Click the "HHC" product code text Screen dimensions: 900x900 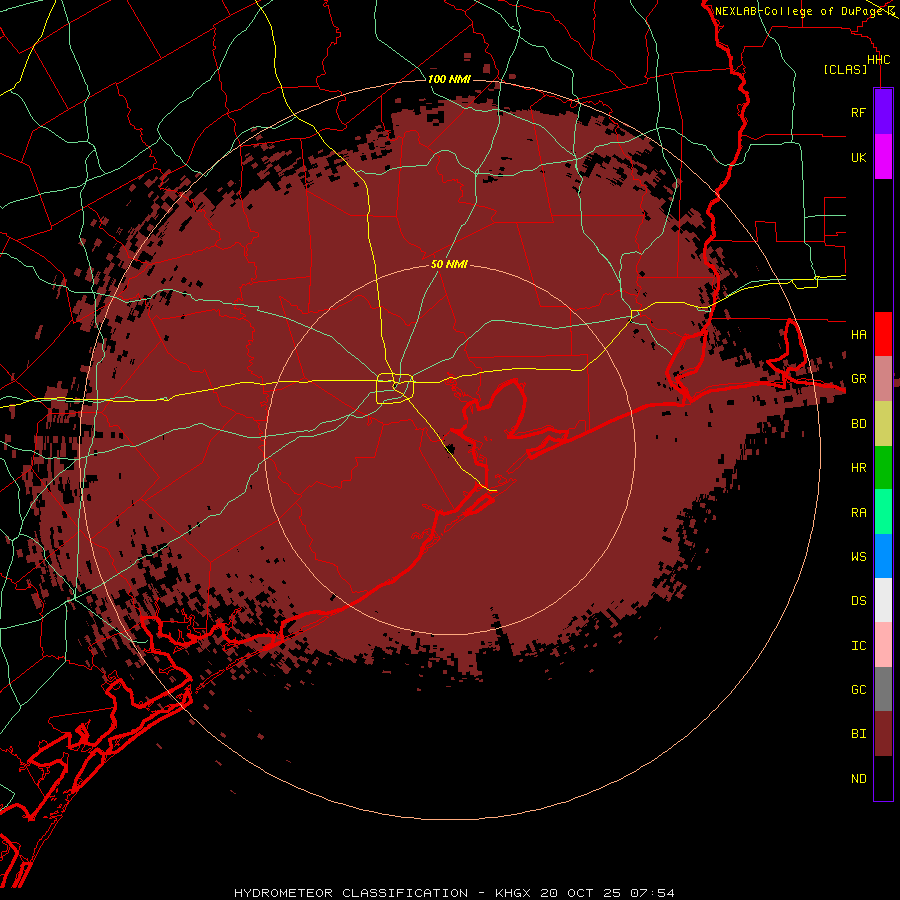[x=879, y=60]
